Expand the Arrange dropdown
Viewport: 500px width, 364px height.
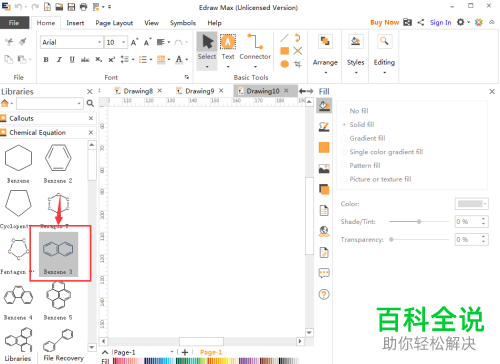tap(325, 72)
